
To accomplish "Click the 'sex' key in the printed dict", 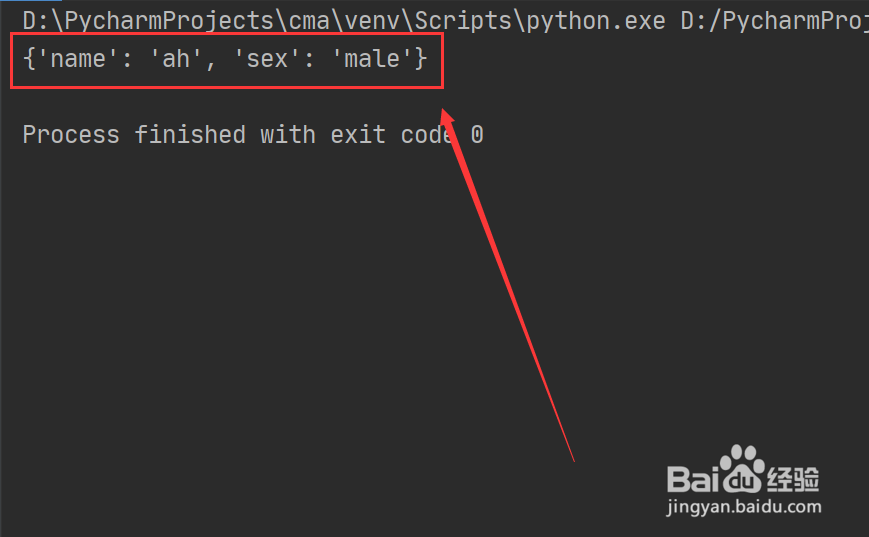I will [267, 59].
